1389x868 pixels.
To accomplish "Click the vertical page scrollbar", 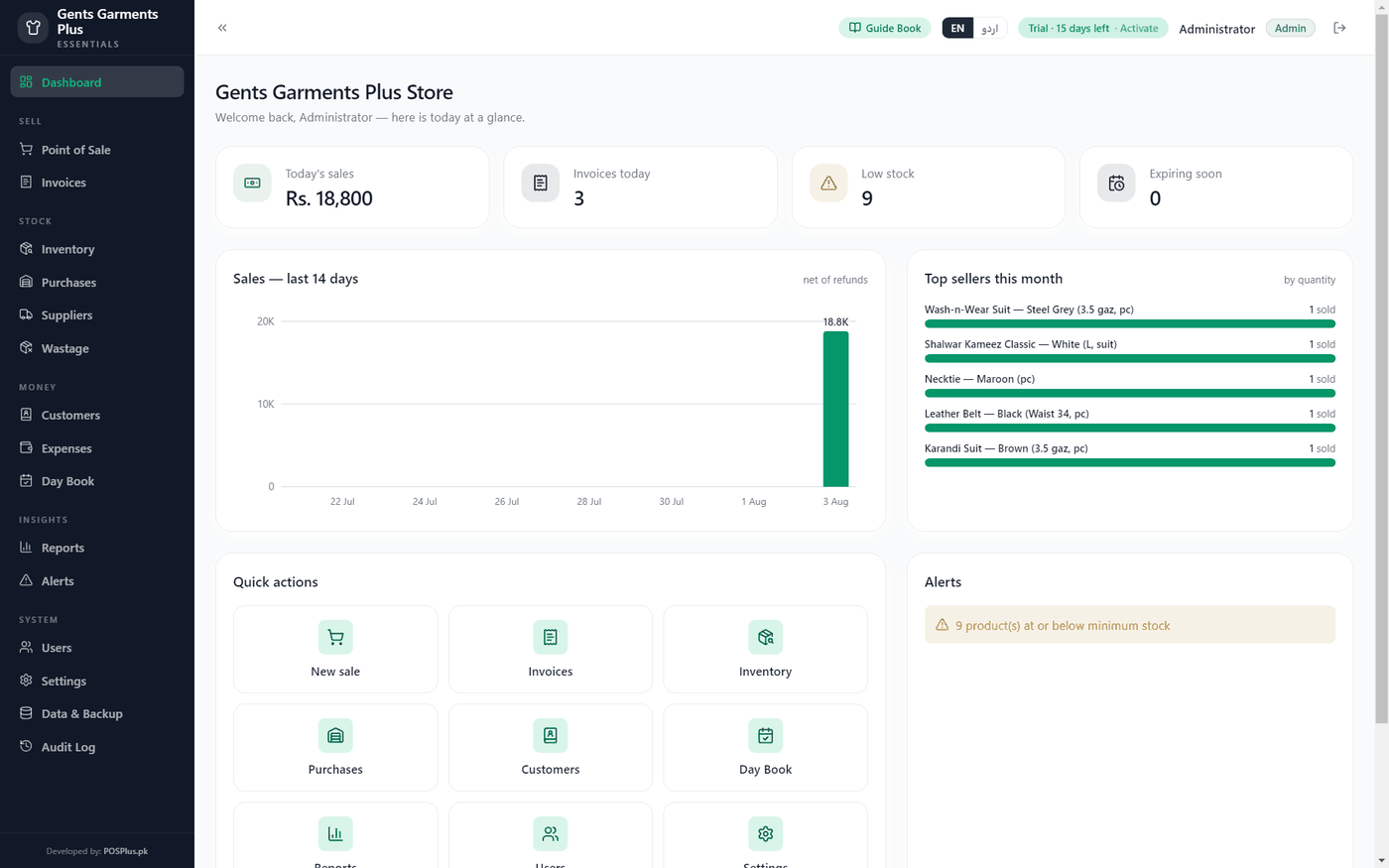I will point(1381,367).
